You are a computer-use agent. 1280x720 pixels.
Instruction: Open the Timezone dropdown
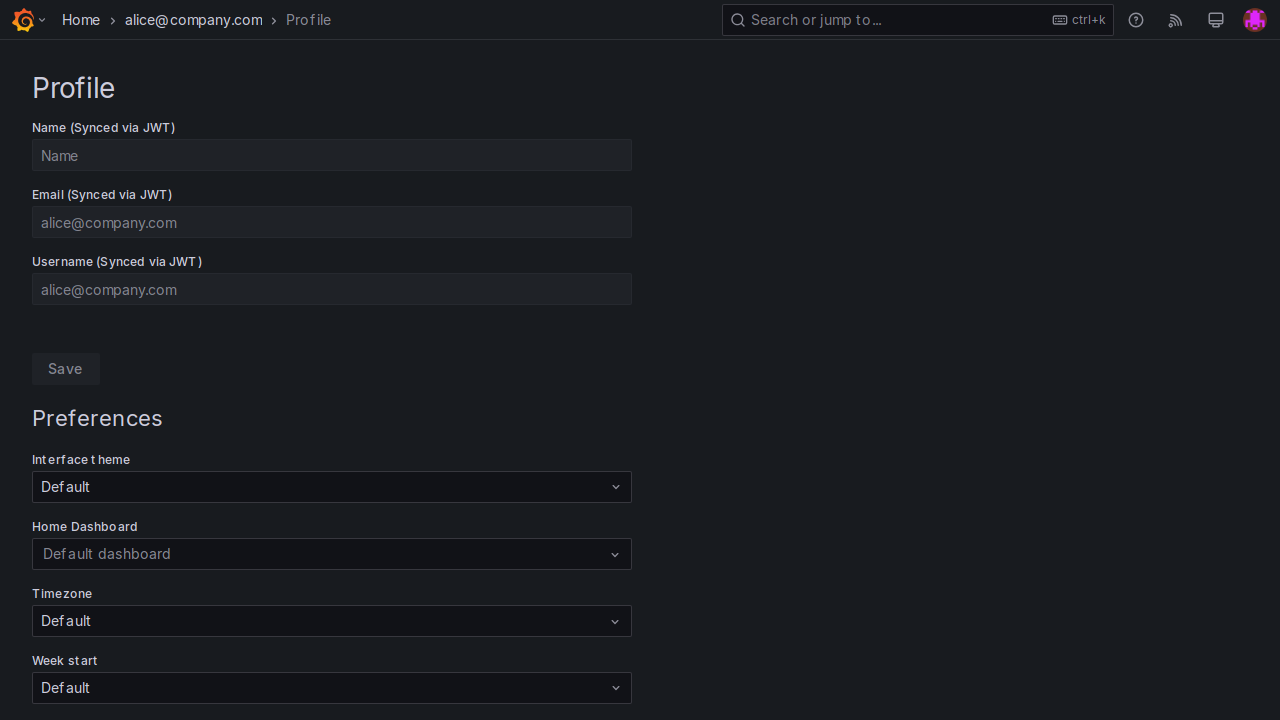pos(332,621)
